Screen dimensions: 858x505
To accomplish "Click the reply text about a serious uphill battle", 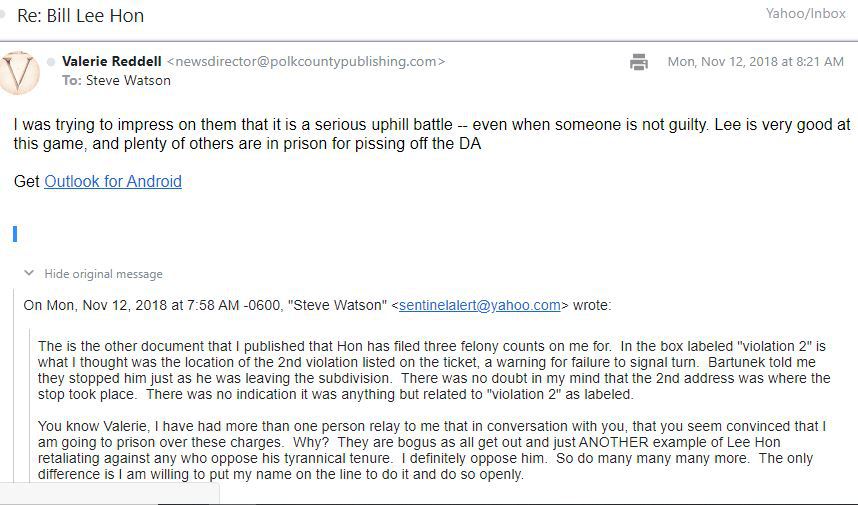I will click(x=430, y=134).
